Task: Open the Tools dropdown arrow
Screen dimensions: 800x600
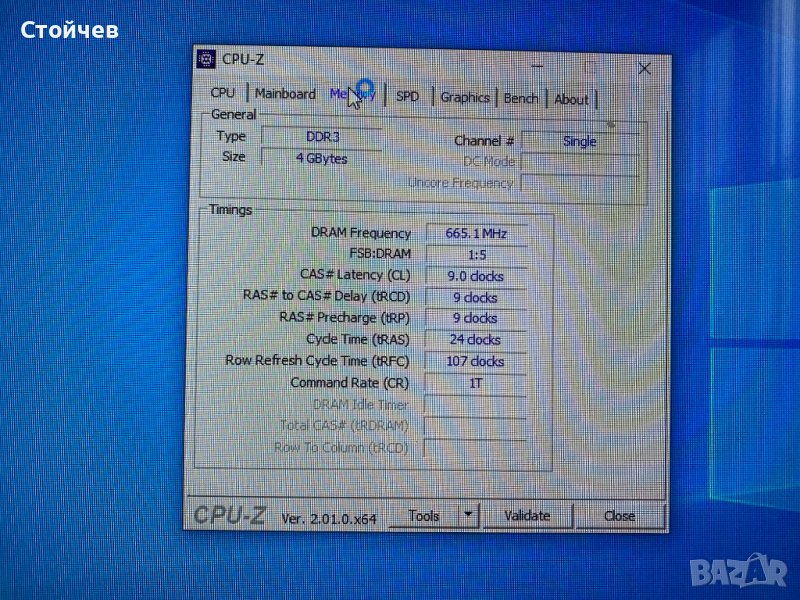Action: [467, 516]
